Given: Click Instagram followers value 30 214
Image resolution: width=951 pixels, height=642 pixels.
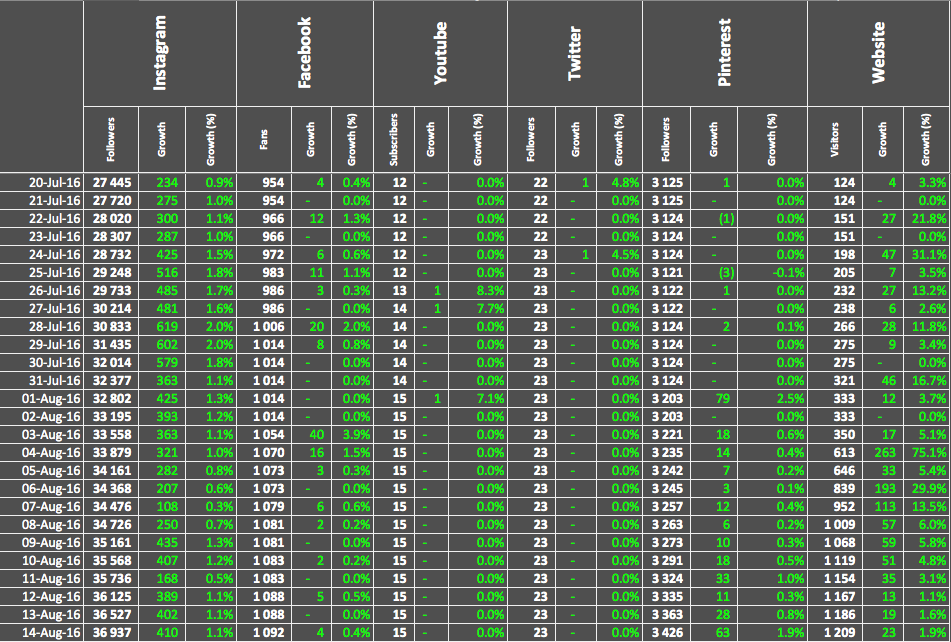Looking at the screenshot, I should click(111, 309).
